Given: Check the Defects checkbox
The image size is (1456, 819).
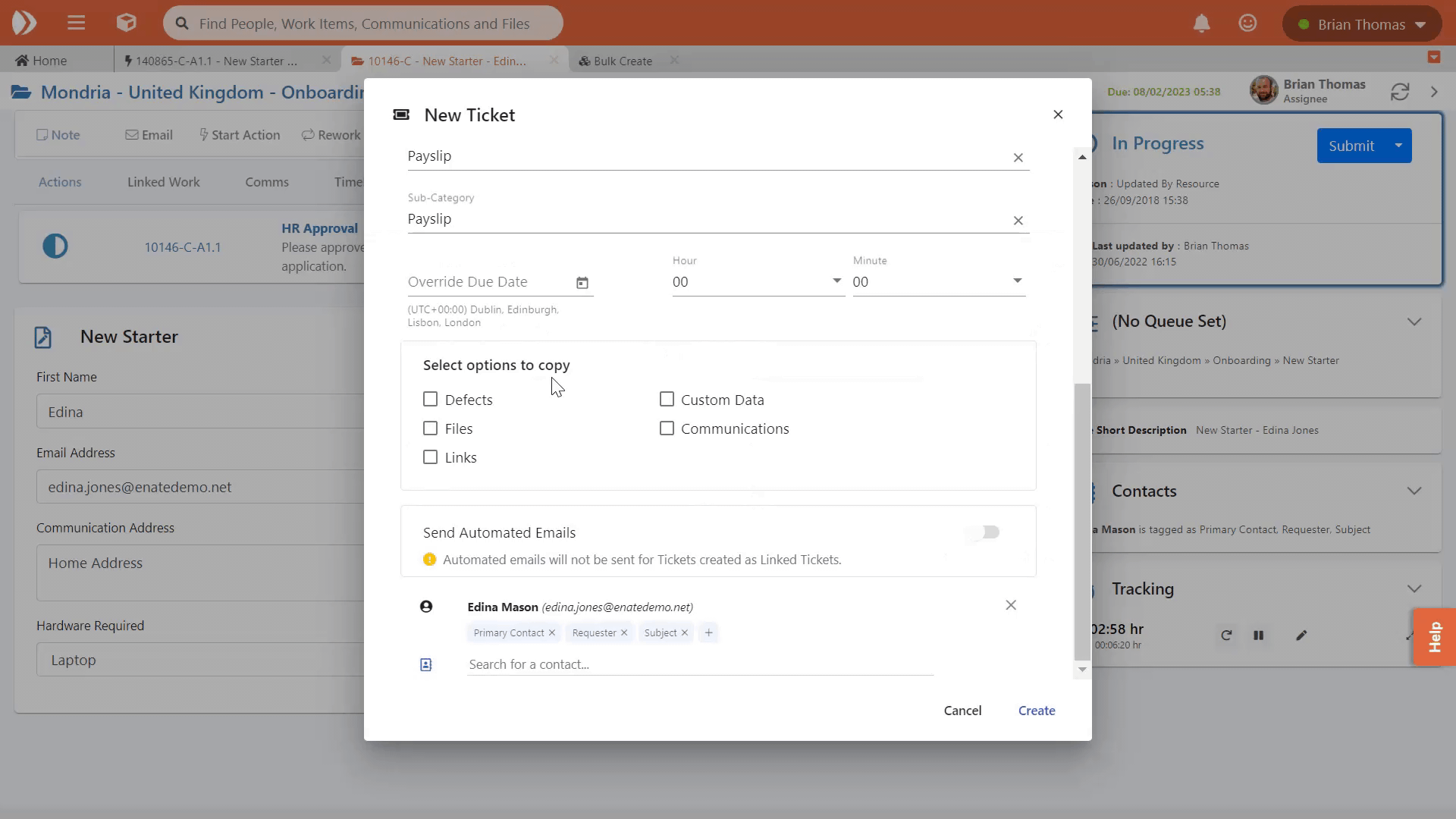Looking at the screenshot, I should click(431, 400).
